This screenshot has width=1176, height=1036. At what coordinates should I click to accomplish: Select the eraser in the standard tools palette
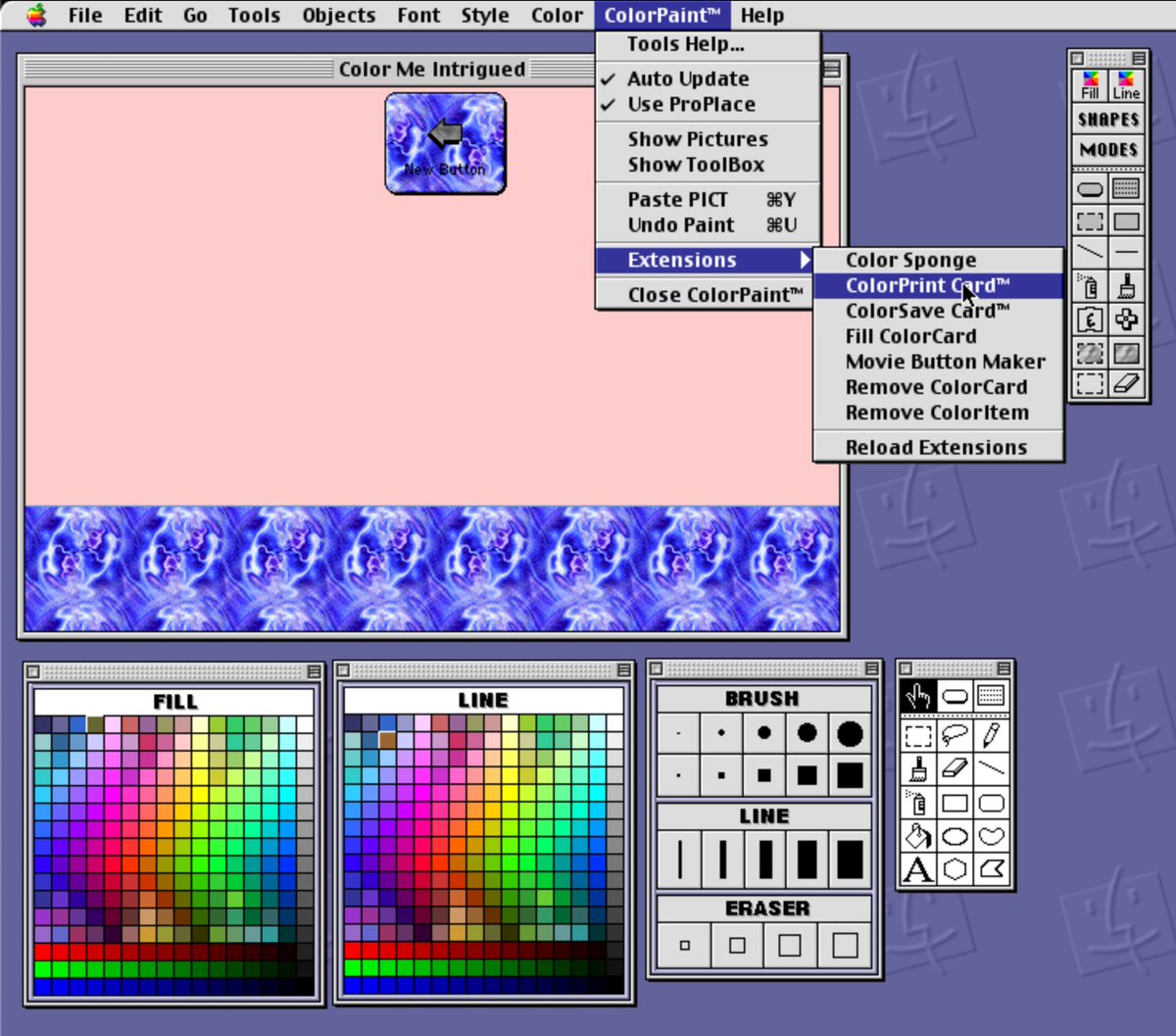[955, 768]
